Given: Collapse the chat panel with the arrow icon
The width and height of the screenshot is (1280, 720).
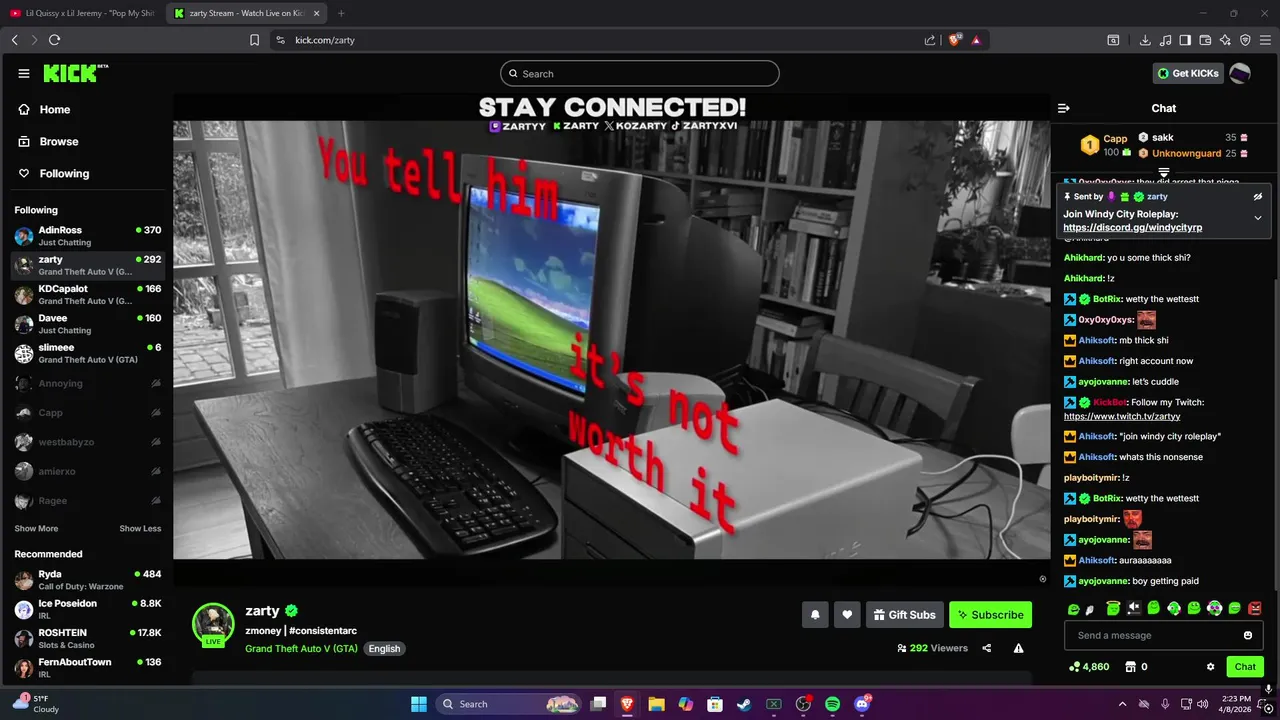Looking at the screenshot, I should click(1064, 108).
